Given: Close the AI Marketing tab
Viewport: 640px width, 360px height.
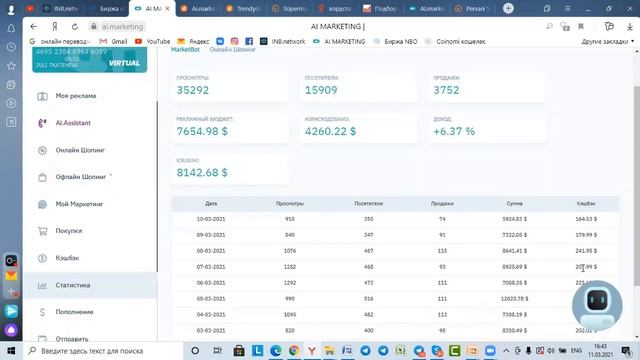Looking at the screenshot, I should click(167, 8).
